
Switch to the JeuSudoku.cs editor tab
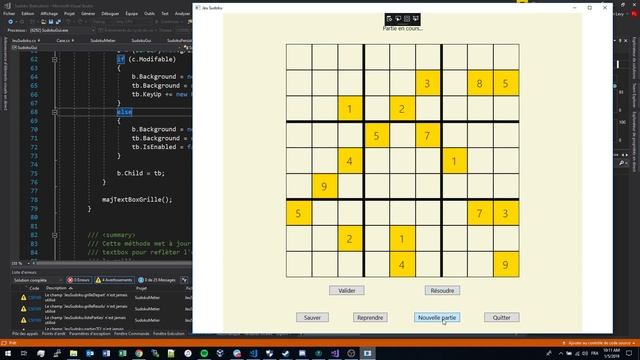pos(26,40)
